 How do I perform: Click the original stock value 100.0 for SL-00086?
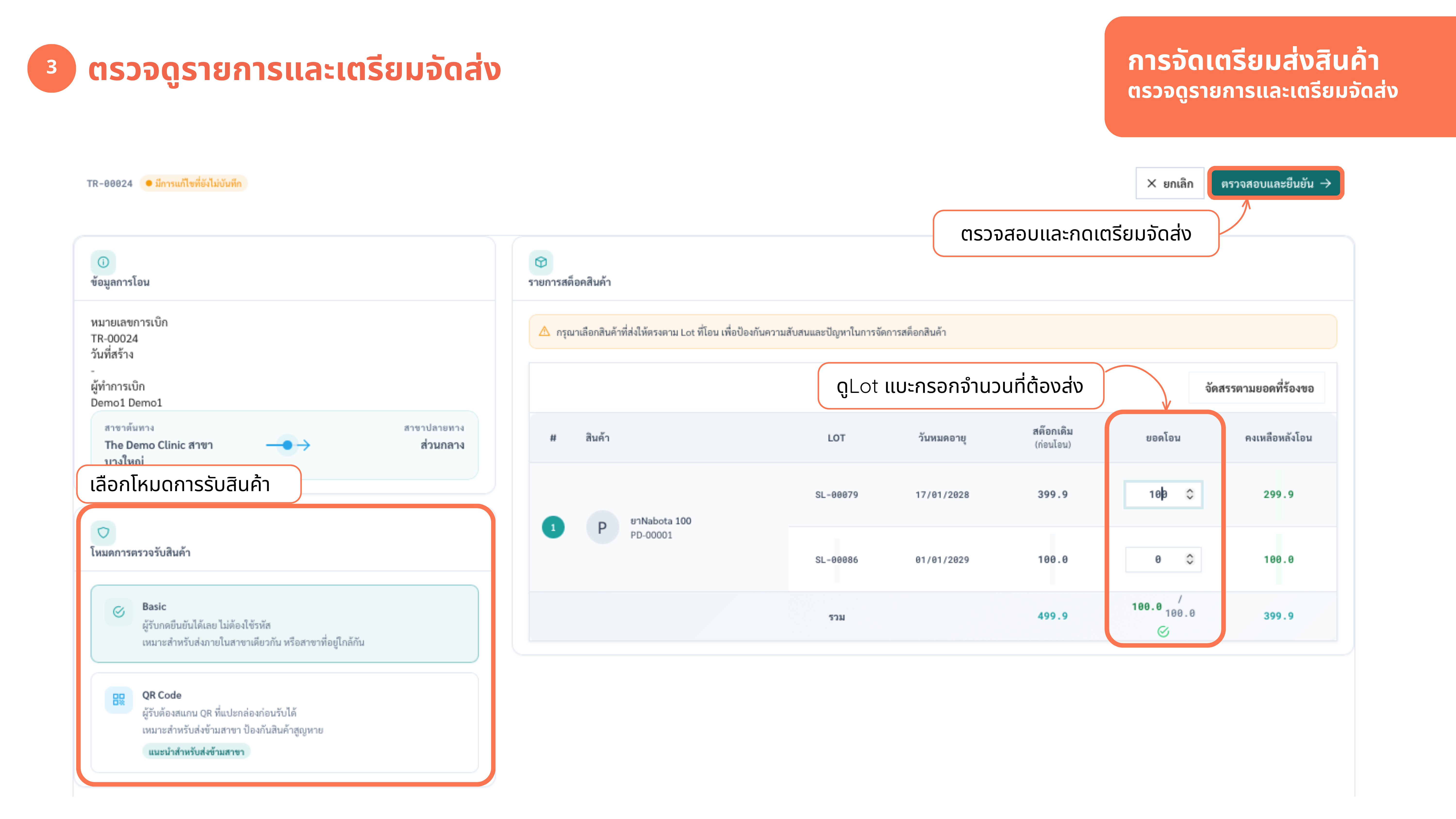click(x=1053, y=560)
